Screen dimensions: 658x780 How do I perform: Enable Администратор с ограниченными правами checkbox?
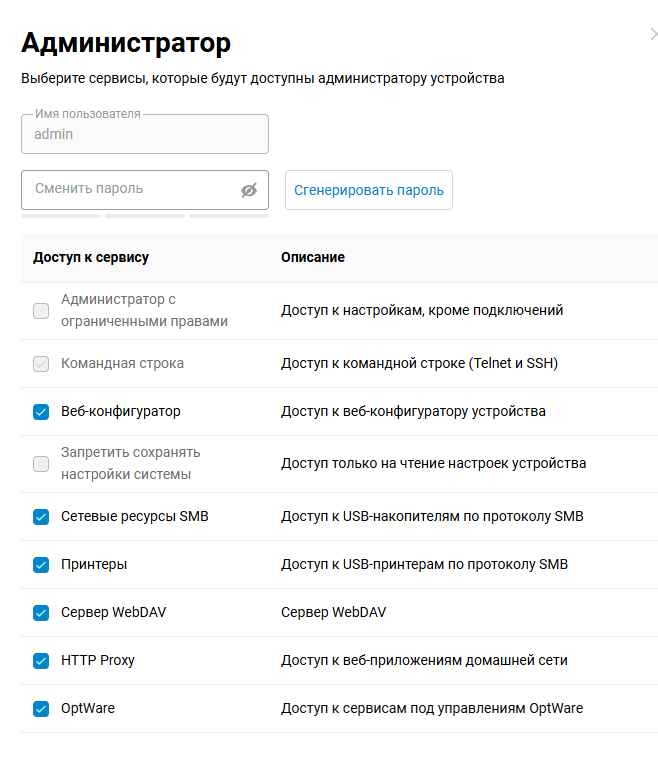click(41, 311)
